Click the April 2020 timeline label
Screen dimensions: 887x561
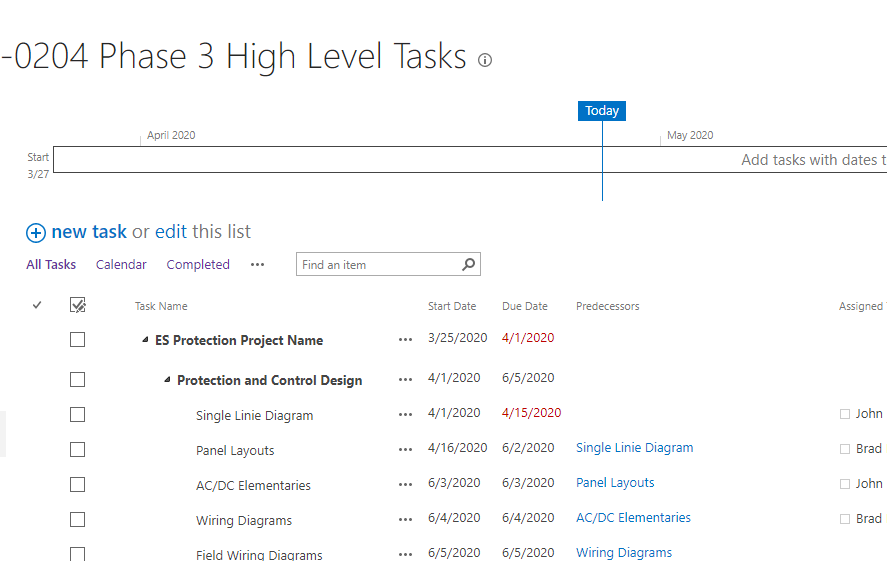171,135
